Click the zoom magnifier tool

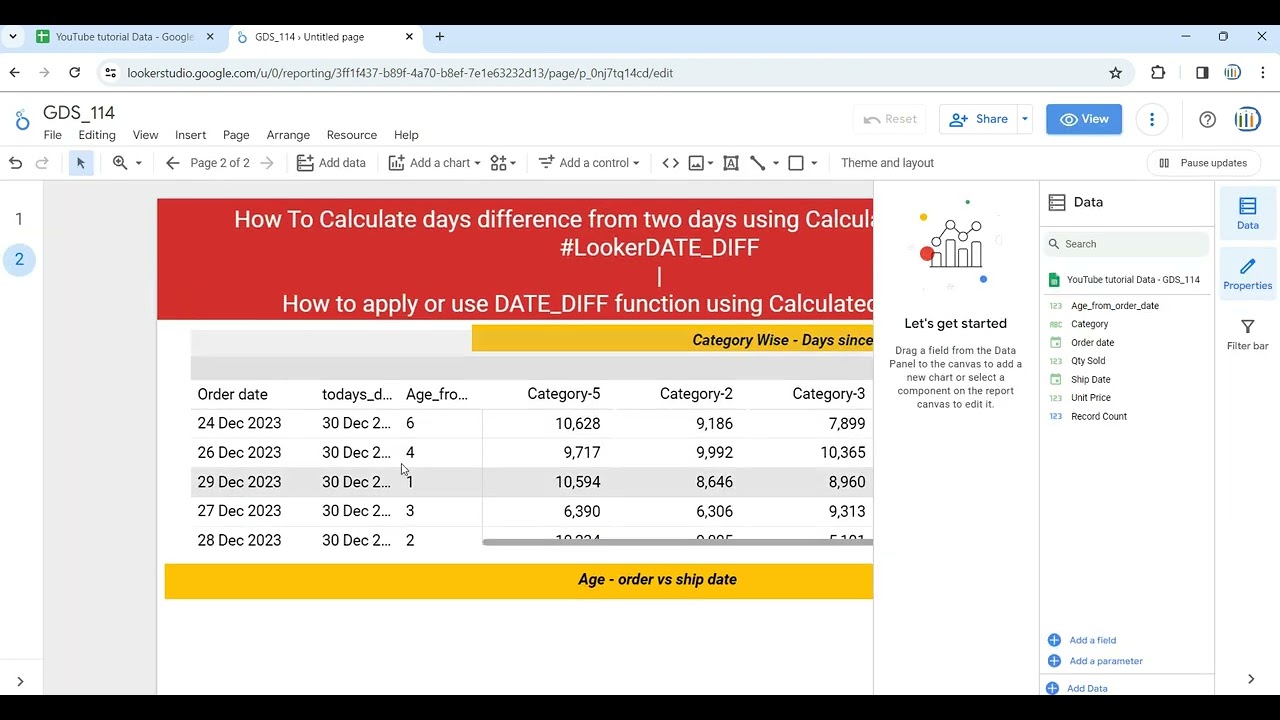point(120,163)
